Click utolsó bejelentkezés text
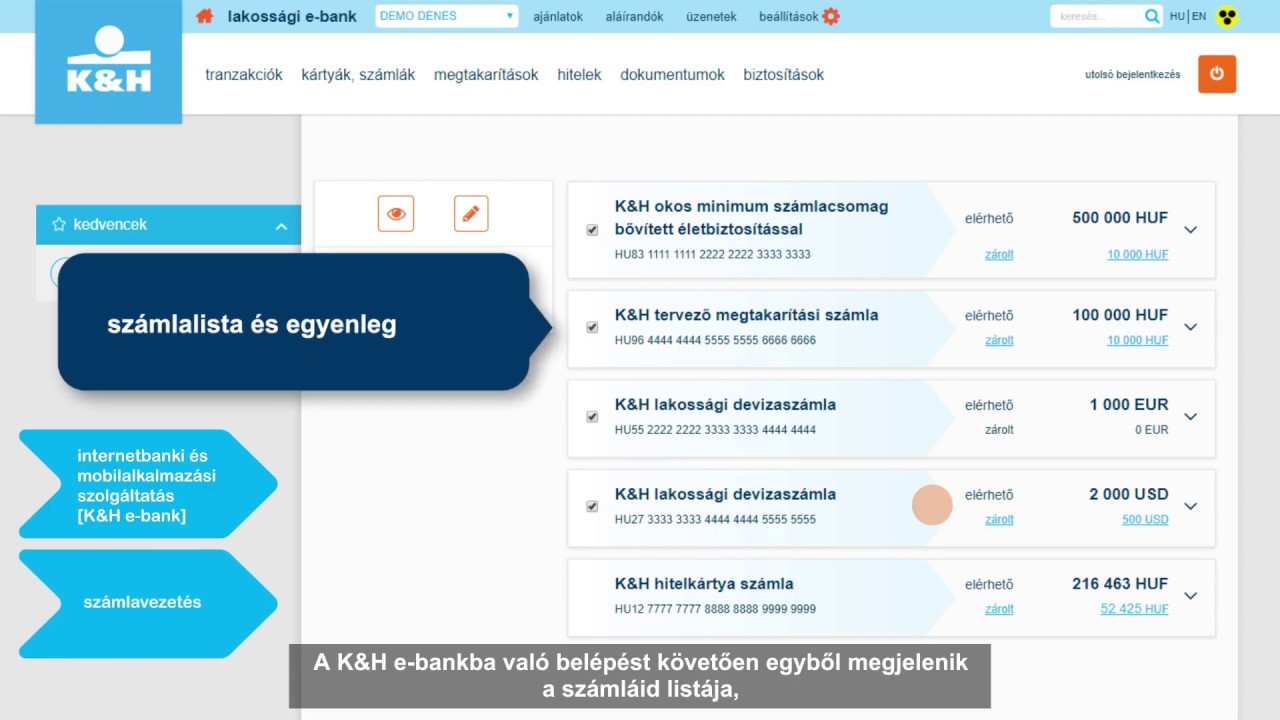This screenshot has height=720, width=1280. (1132, 75)
